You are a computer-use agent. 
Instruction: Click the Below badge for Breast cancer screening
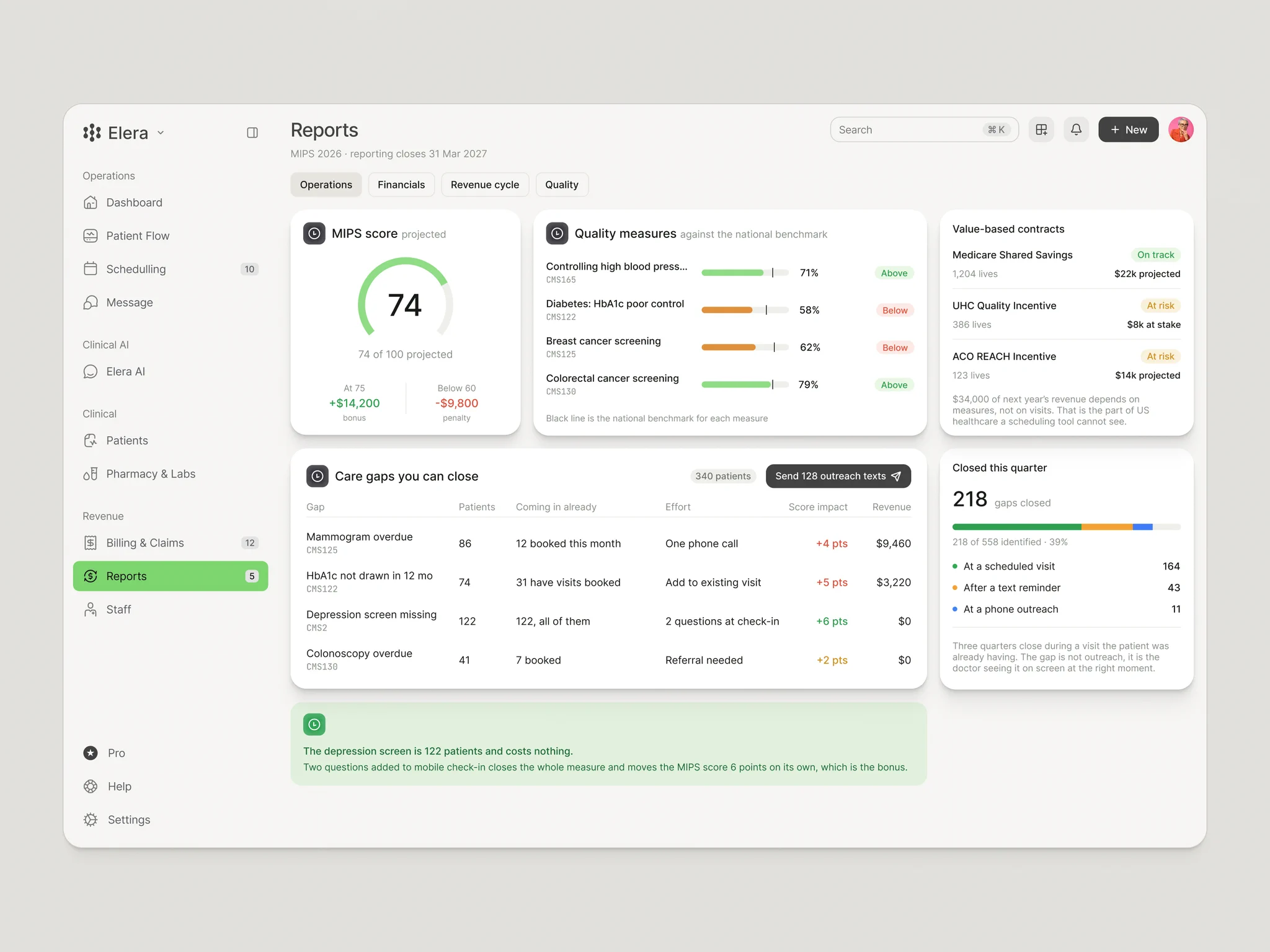click(x=895, y=348)
